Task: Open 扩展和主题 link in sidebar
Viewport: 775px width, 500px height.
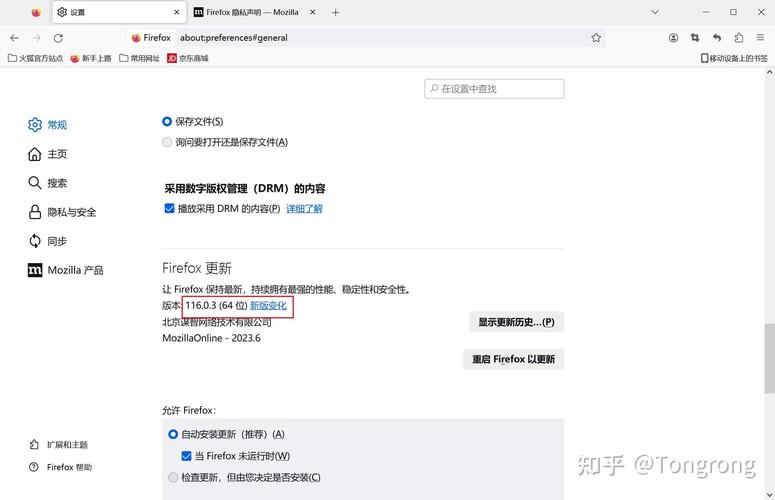Action: (58, 445)
